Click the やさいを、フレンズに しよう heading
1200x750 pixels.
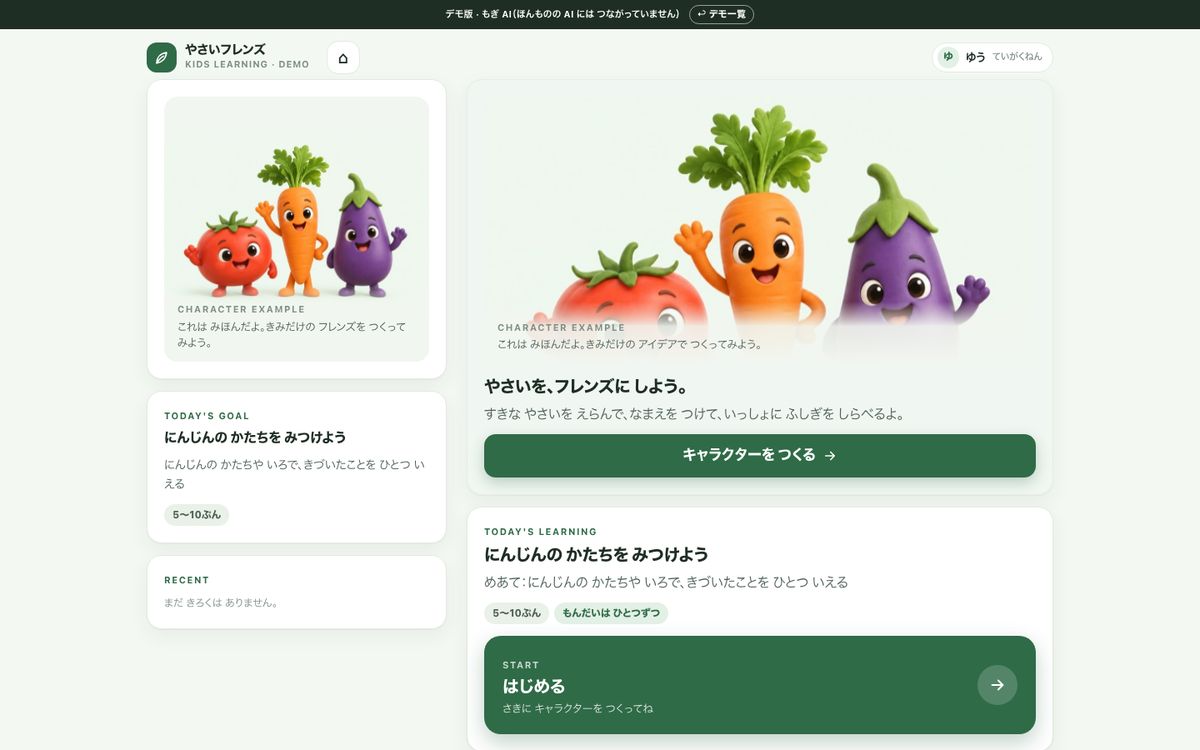pyautogui.click(x=586, y=386)
